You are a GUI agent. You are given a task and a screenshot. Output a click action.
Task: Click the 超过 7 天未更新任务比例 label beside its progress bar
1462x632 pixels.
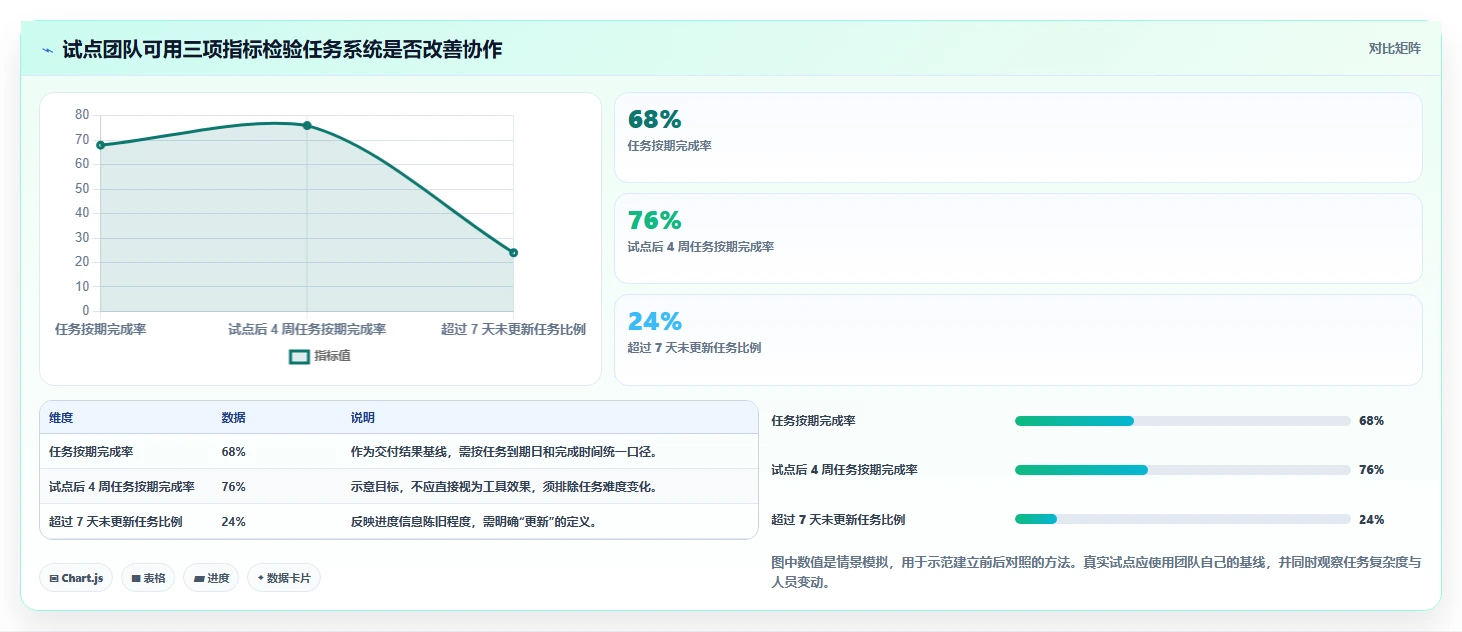(838, 520)
